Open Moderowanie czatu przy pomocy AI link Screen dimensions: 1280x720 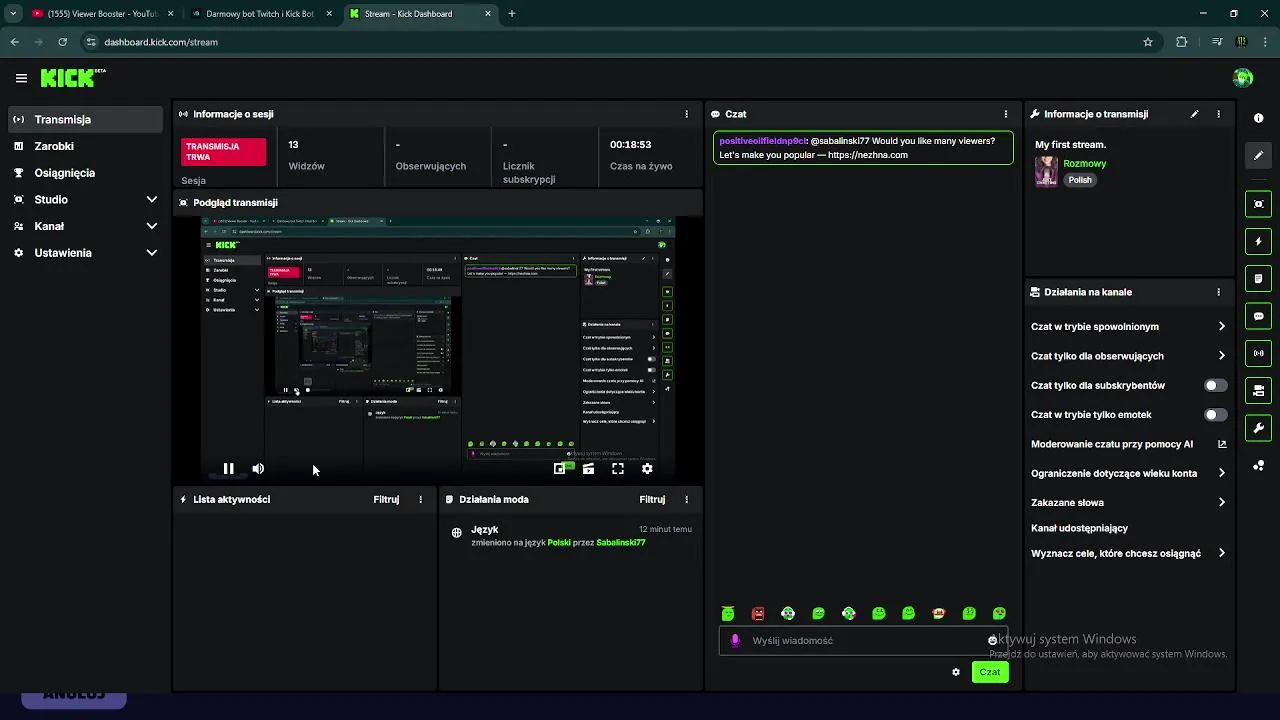1128,444
